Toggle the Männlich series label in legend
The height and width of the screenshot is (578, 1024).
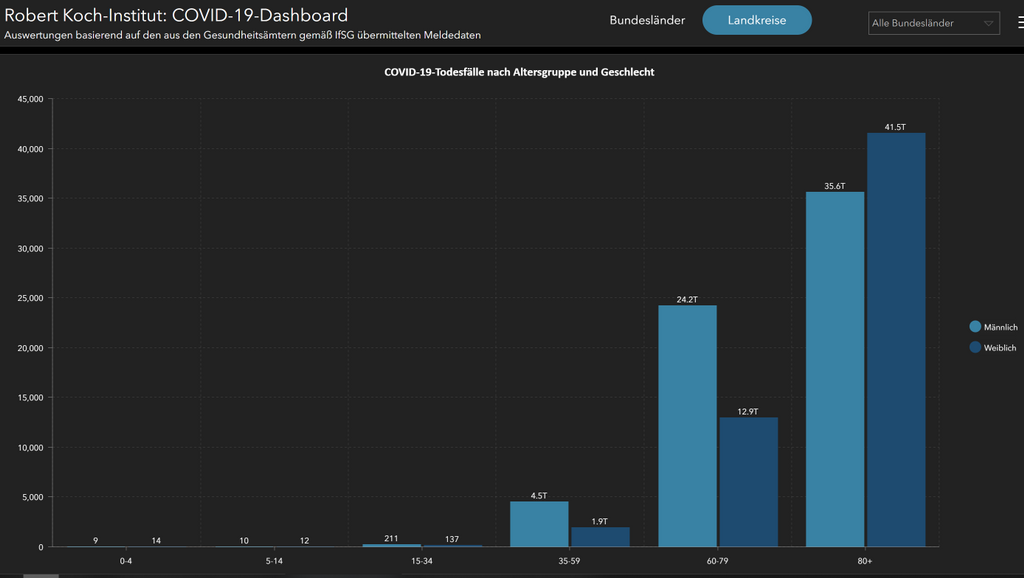point(1000,327)
